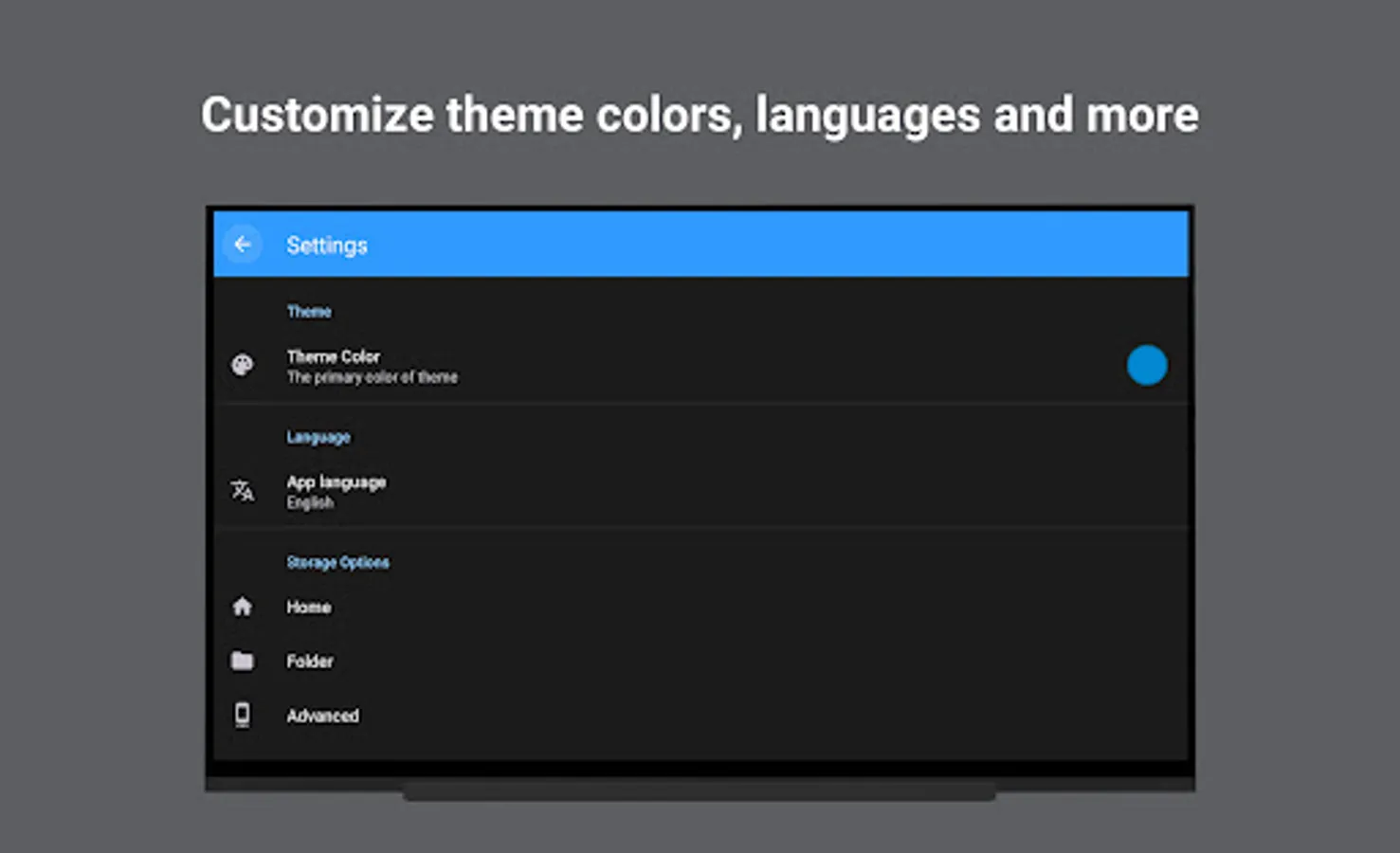Click the Language section header
The width and height of the screenshot is (1400, 853).
tap(318, 437)
